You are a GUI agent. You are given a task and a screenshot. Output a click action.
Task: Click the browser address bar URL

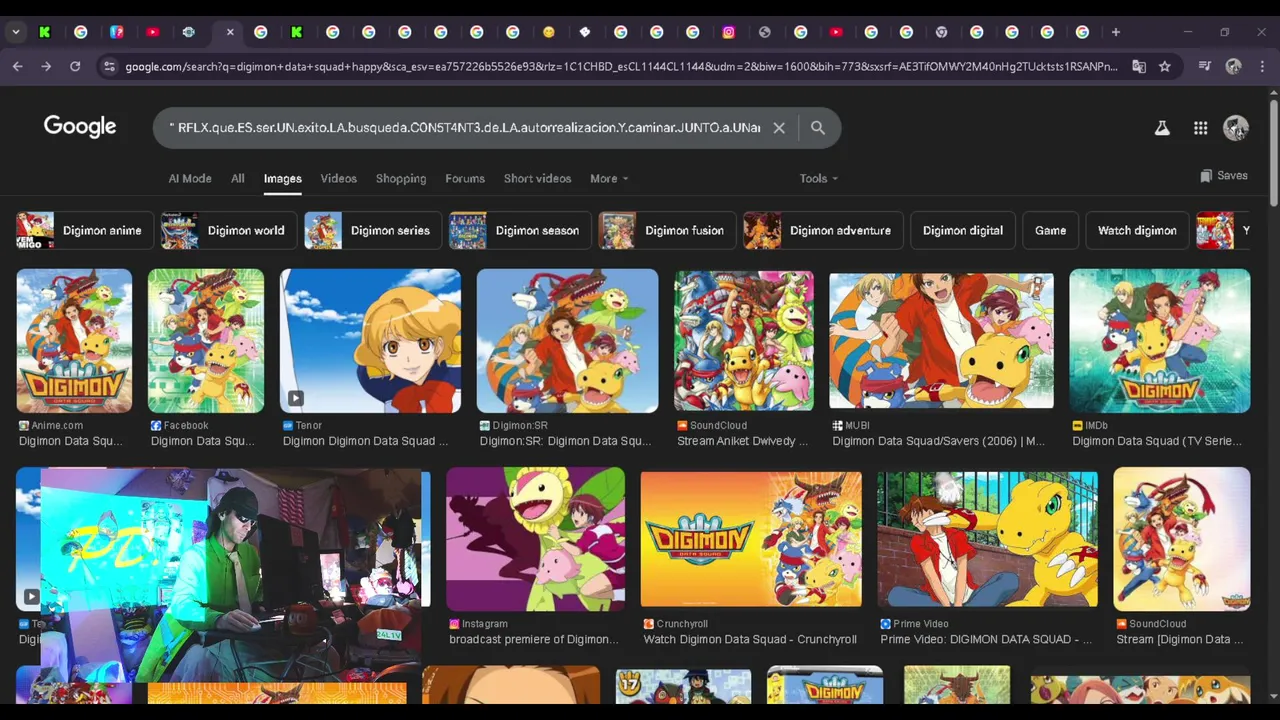[620, 67]
